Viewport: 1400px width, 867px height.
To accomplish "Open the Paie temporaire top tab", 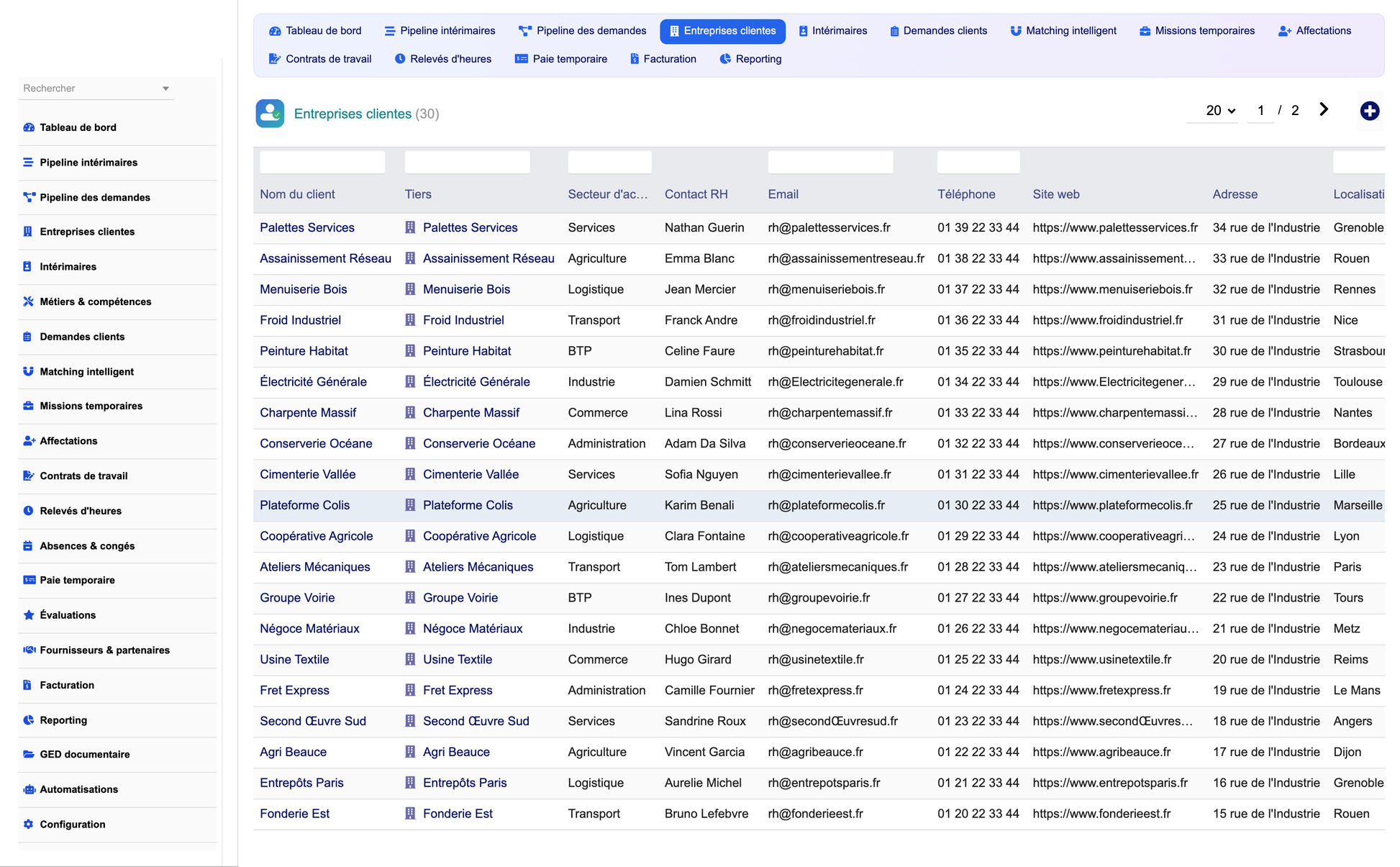I will click(561, 59).
